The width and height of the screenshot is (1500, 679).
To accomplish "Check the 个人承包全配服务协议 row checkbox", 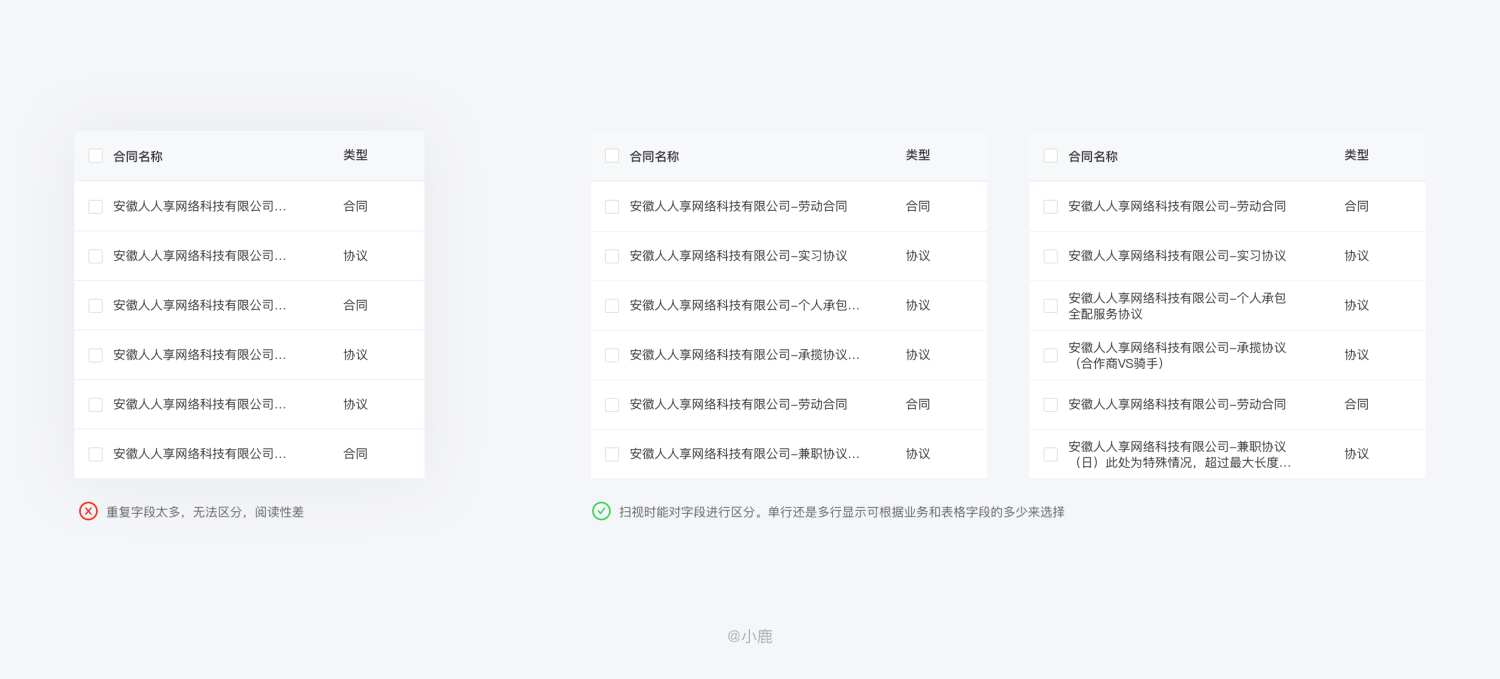I will [x=1051, y=306].
